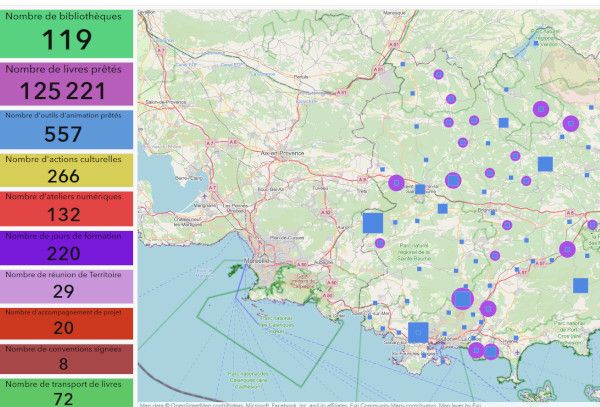Select rightmost purple circle in the map's upper area
This screenshot has width=600, height=407.
(x=571, y=124)
